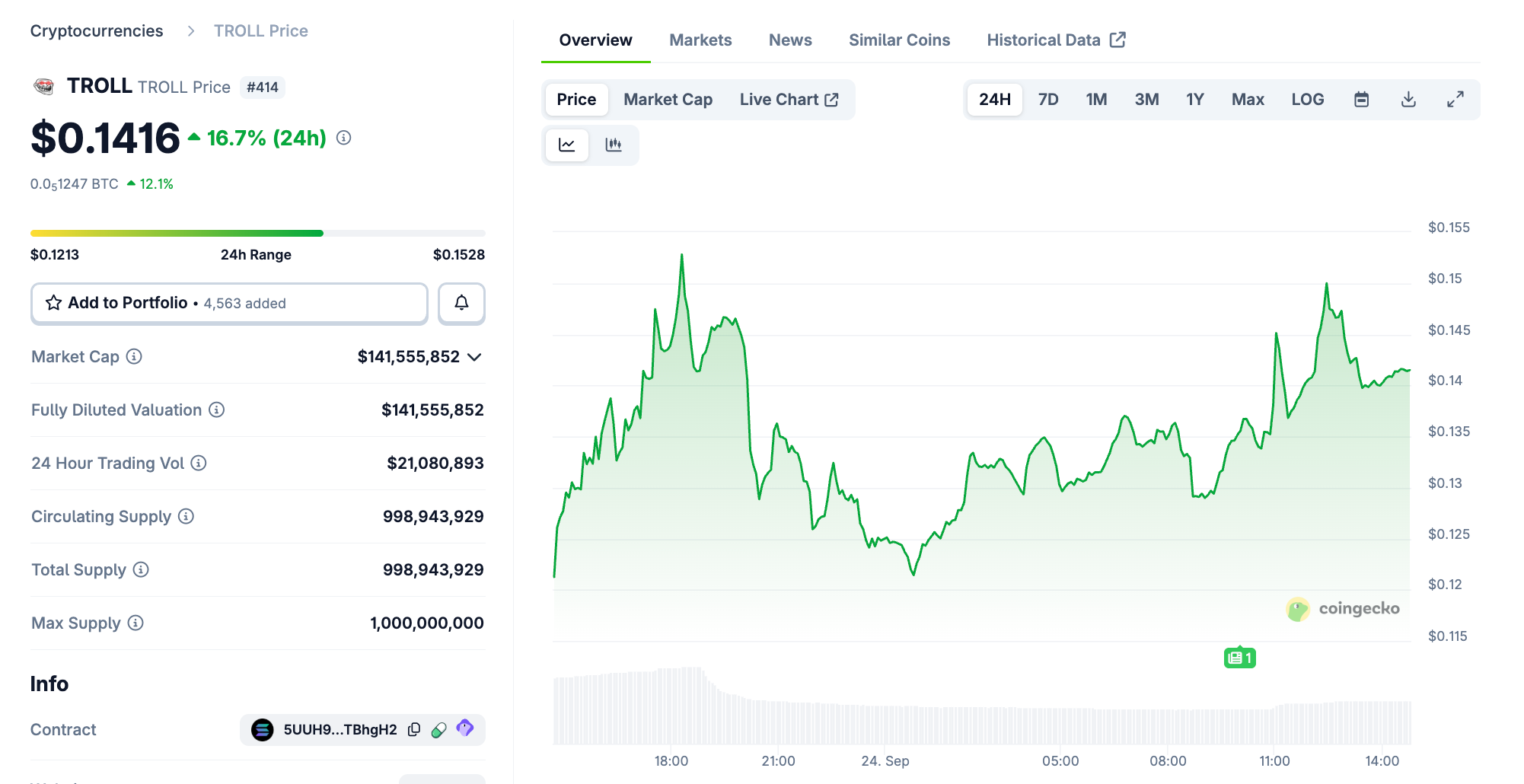Image resolution: width=1524 pixels, height=784 pixels.
Task: Expand the chart to fullscreen
Action: [x=1455, y=100]
